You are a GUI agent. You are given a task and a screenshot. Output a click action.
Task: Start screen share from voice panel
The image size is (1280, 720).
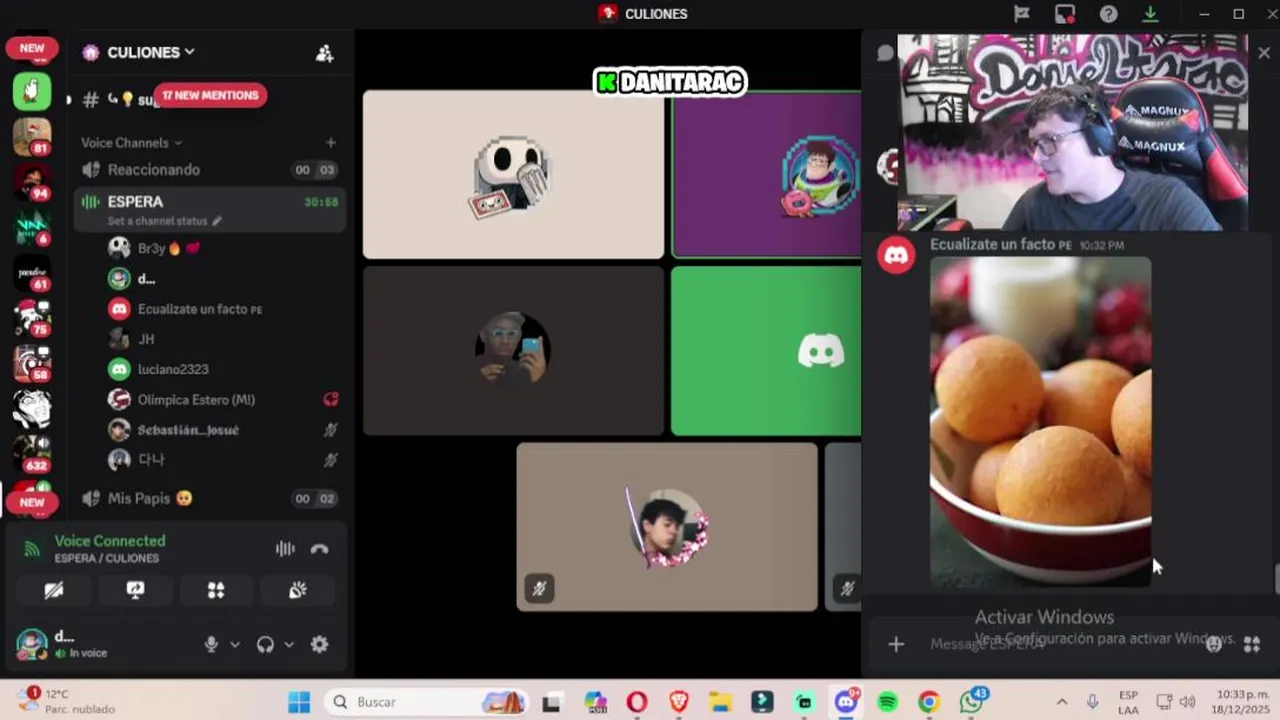coord(135,590)
